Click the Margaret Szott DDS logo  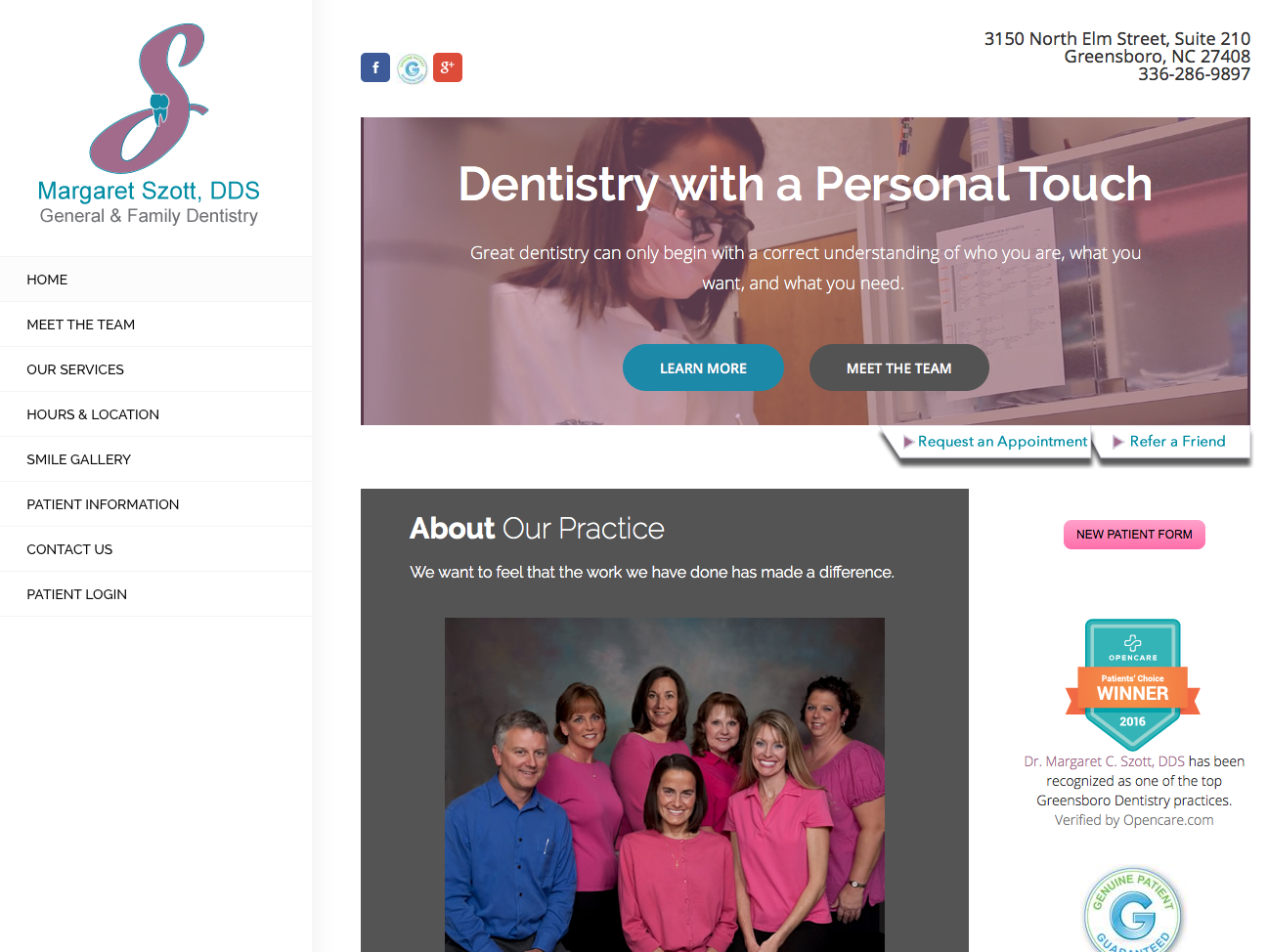[x=149, y=124]
